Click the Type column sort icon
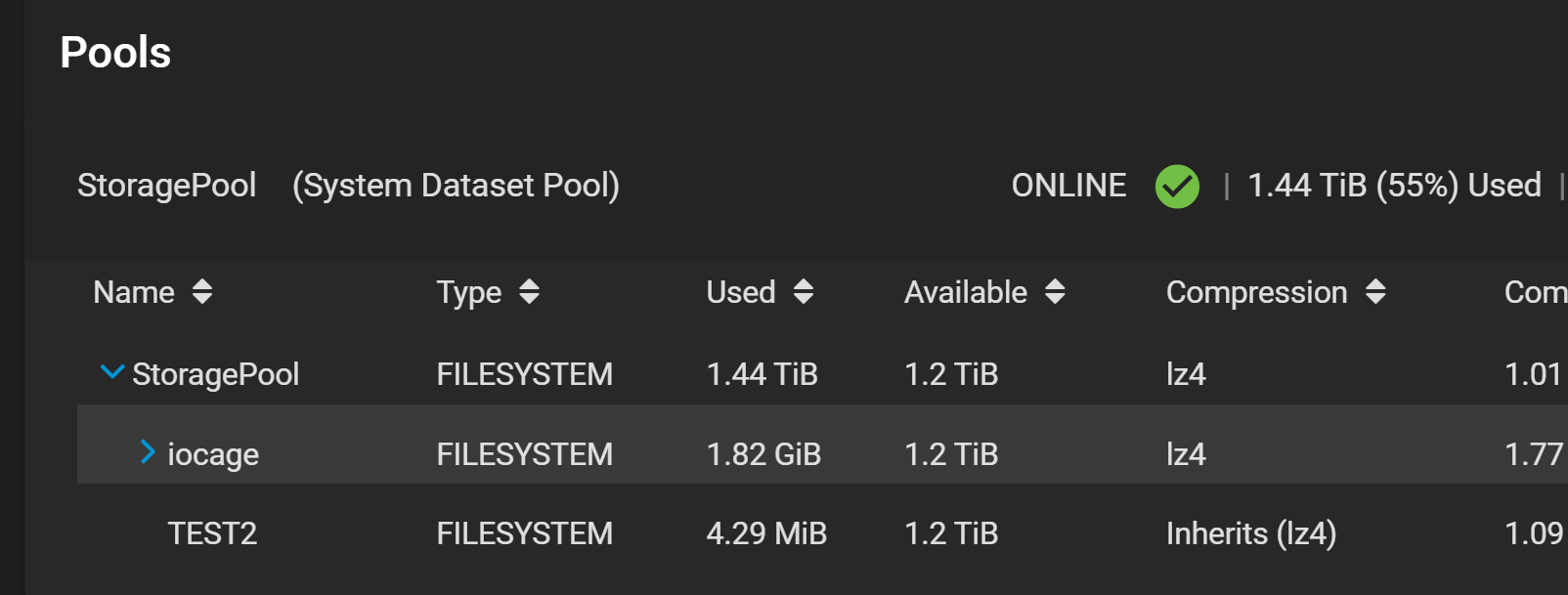The image size is (1568, 595). (529, 291)
